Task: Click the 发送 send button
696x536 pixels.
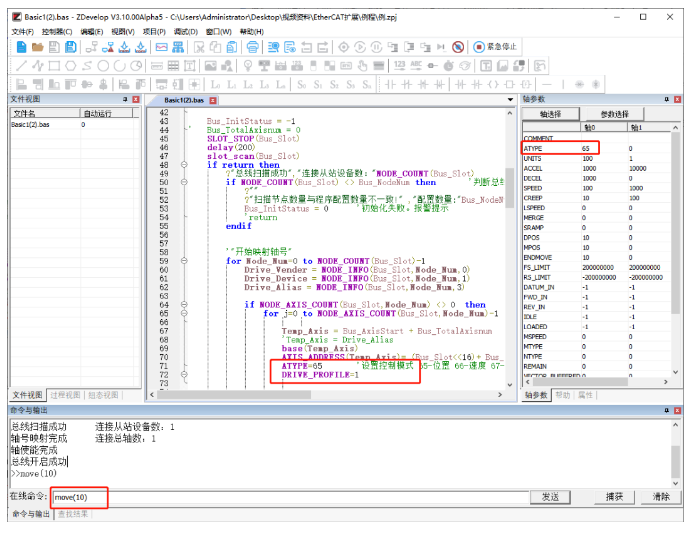Action: click(x=550, y=497)
